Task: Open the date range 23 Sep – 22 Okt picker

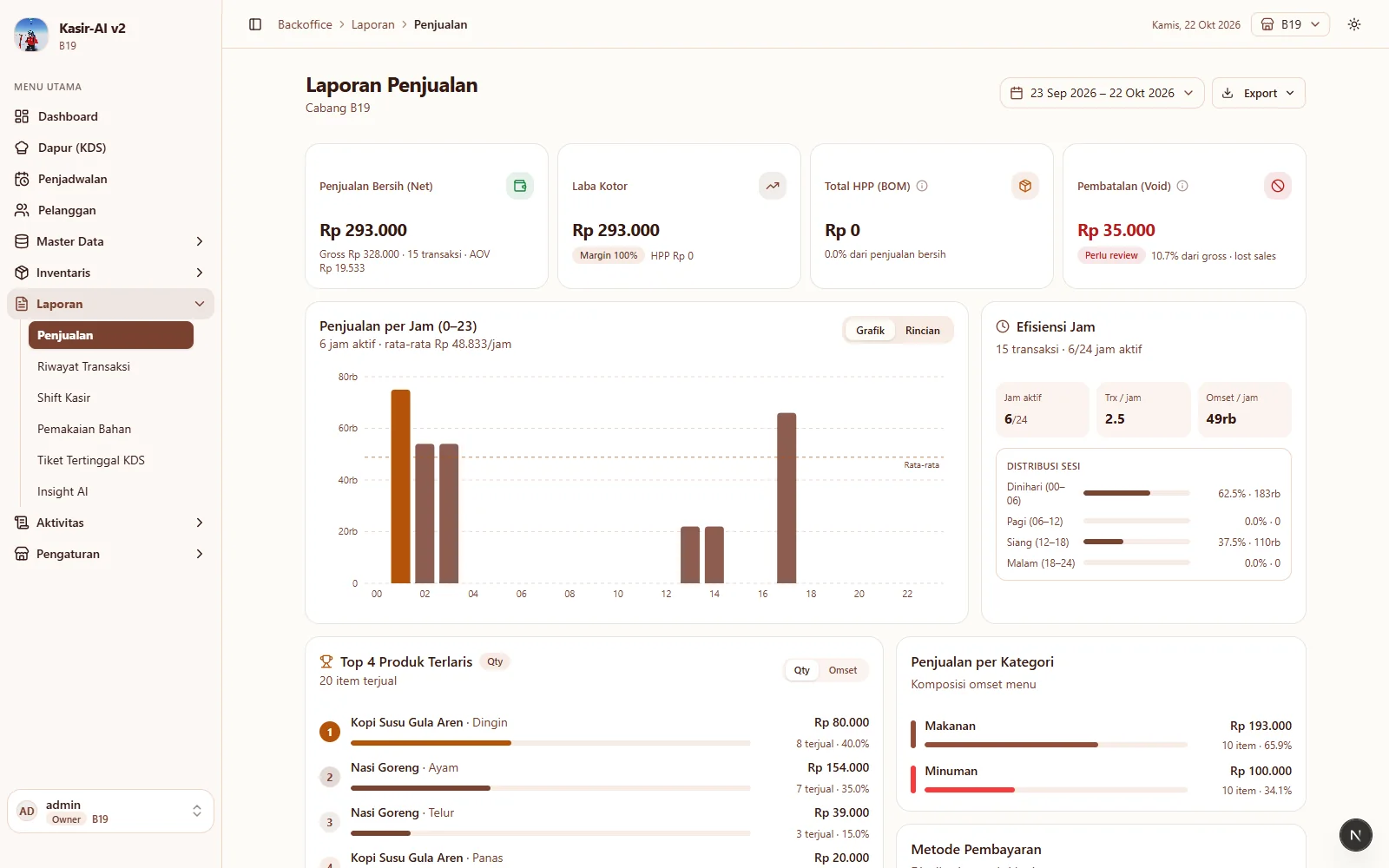Action: [1102, 93]
